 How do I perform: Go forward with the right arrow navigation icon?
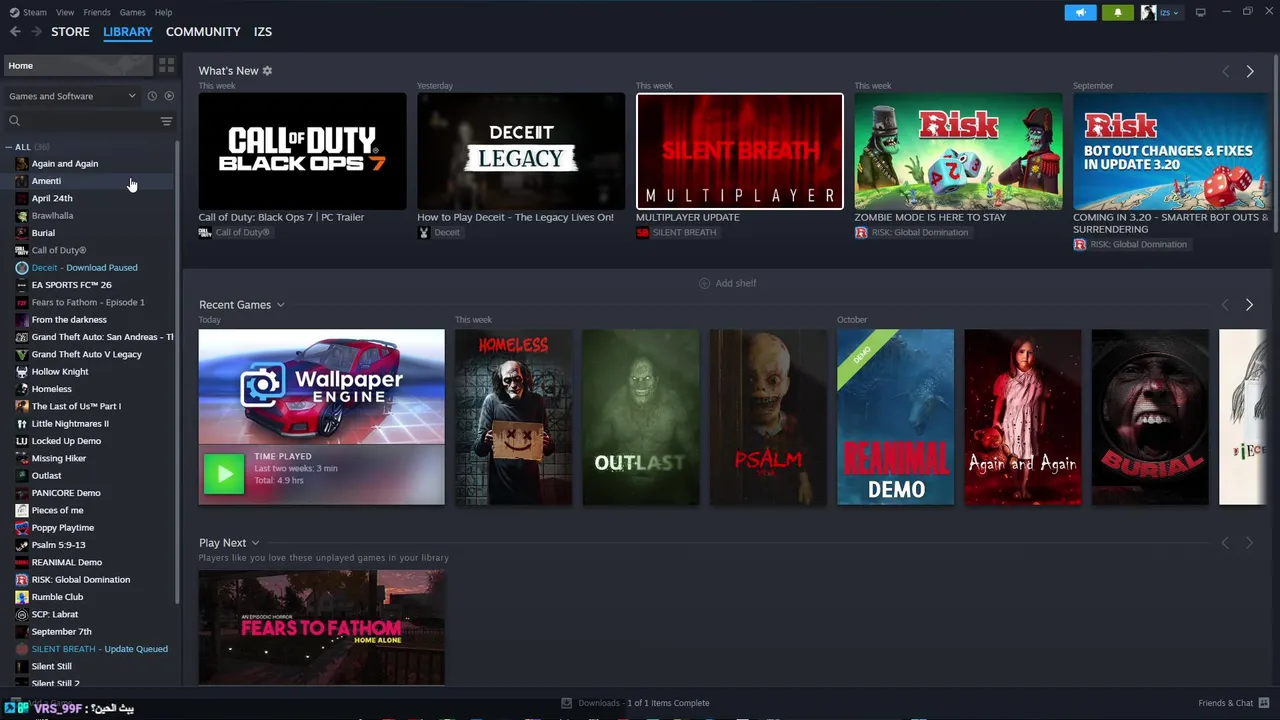pos(37,32)
